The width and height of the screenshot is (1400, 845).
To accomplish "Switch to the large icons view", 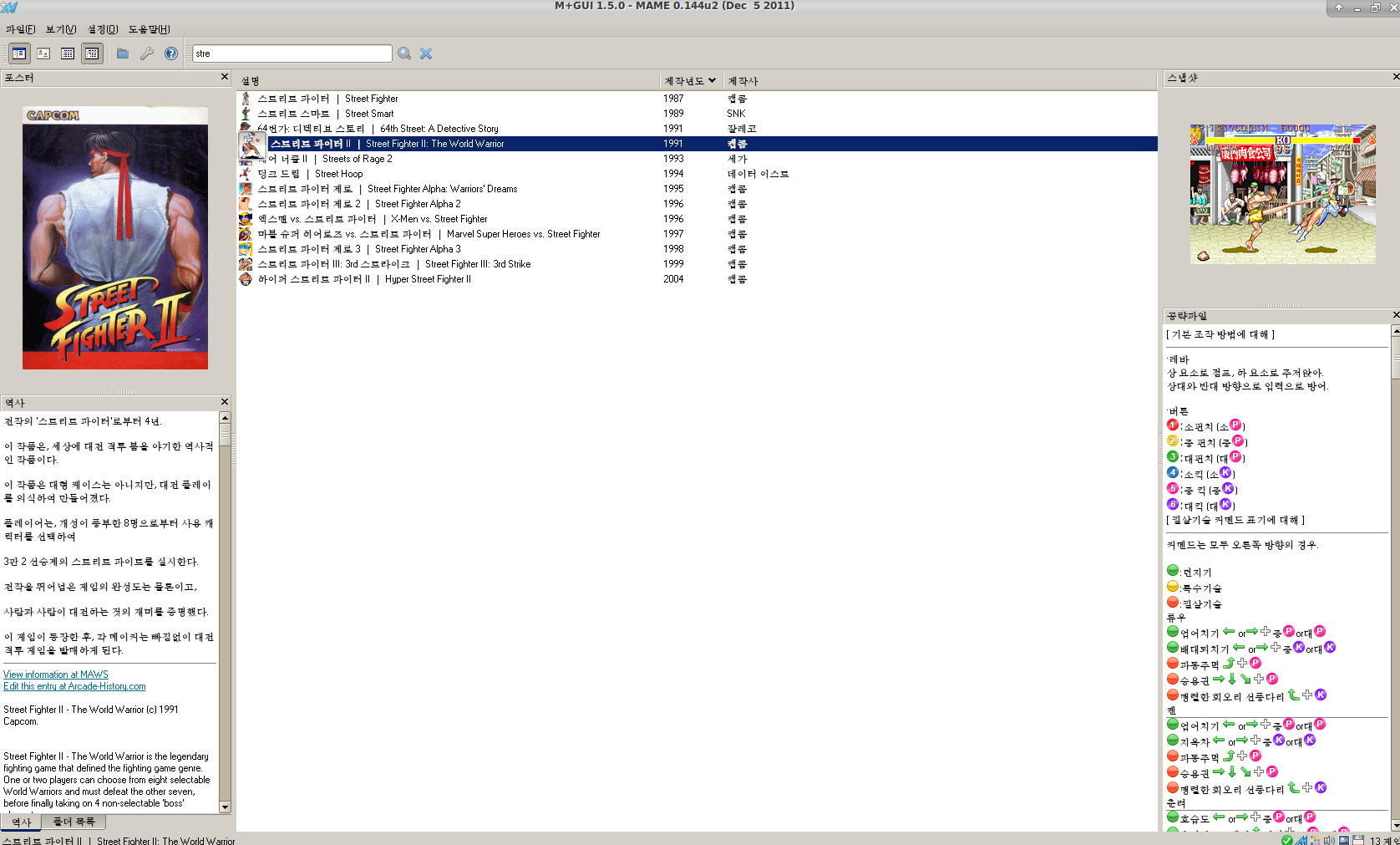I will [43, 53].
